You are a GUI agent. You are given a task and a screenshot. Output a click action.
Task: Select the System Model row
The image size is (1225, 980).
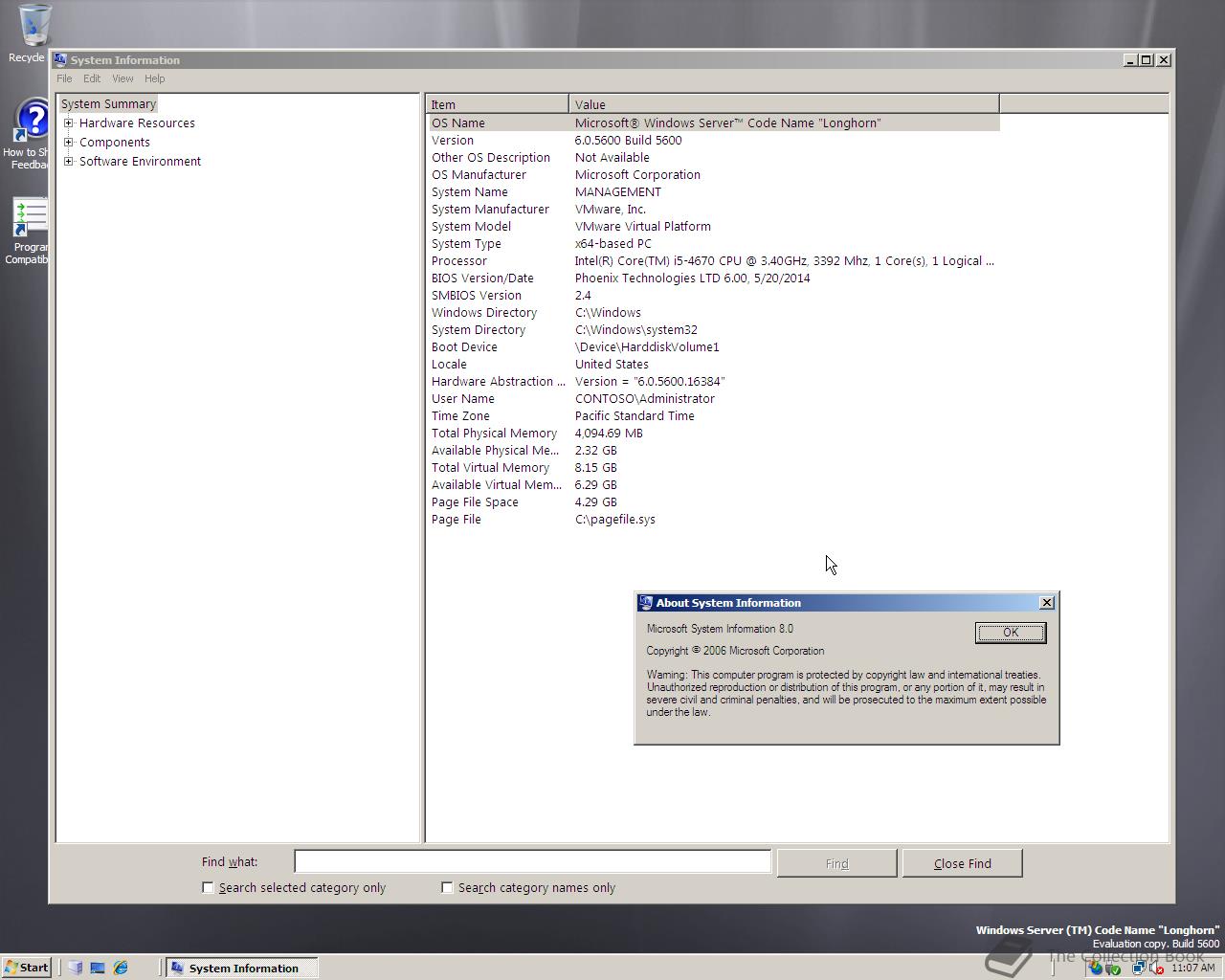pyautogui.click(x=713, y=226)
